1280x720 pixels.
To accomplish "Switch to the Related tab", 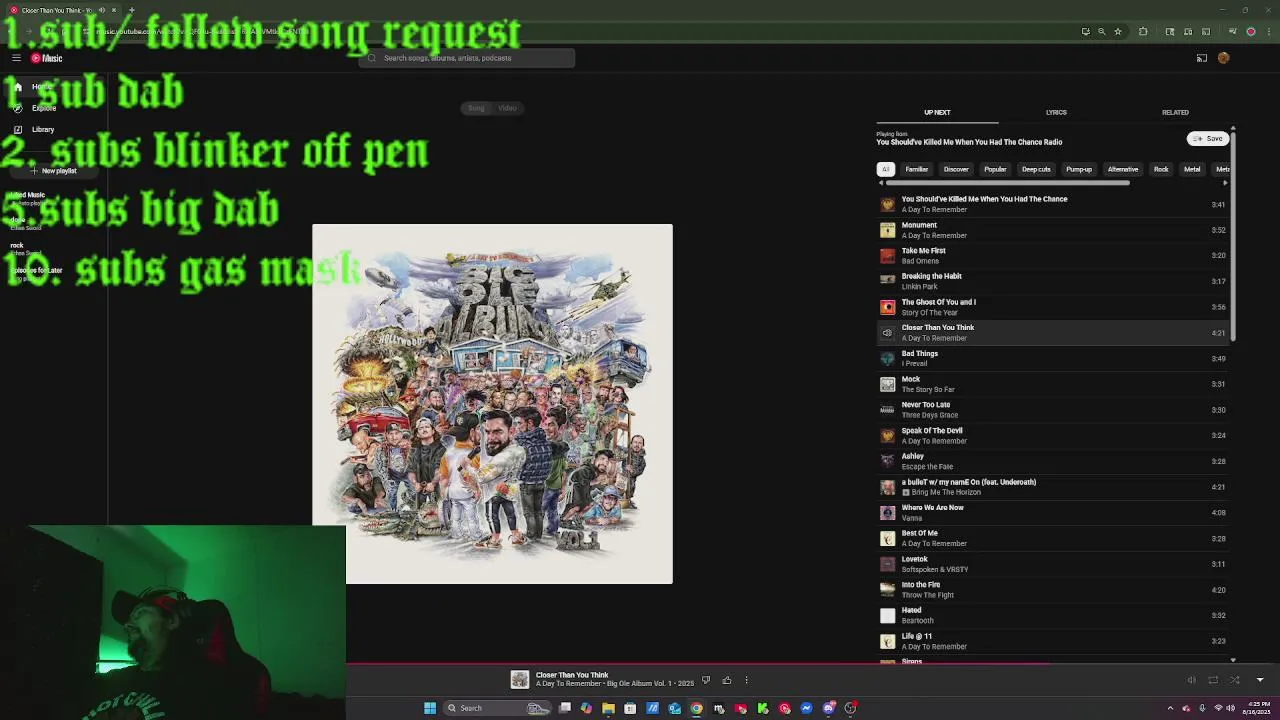I will (x=1175, y=112).
